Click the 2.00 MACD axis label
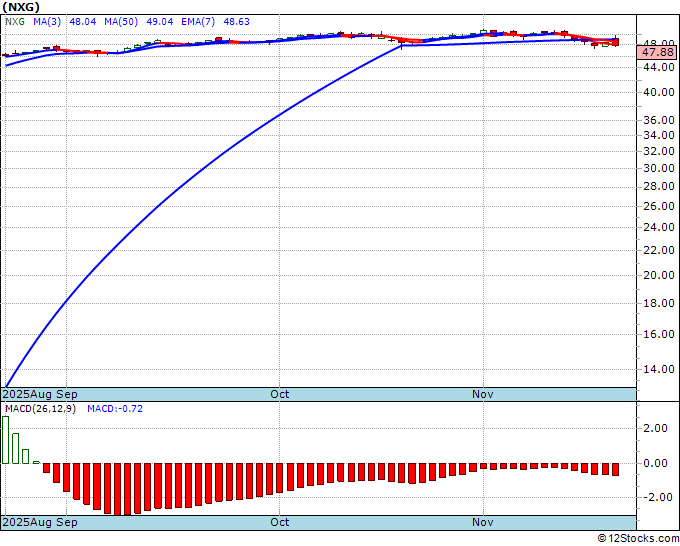This screenshot has width=680, height=546. 657,428
